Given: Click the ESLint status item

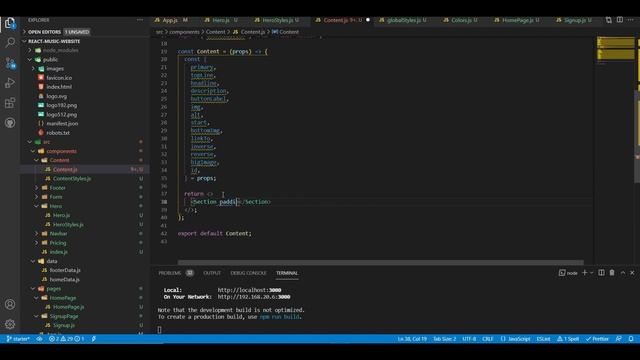Looking at the screenshot, I should 543,339.
